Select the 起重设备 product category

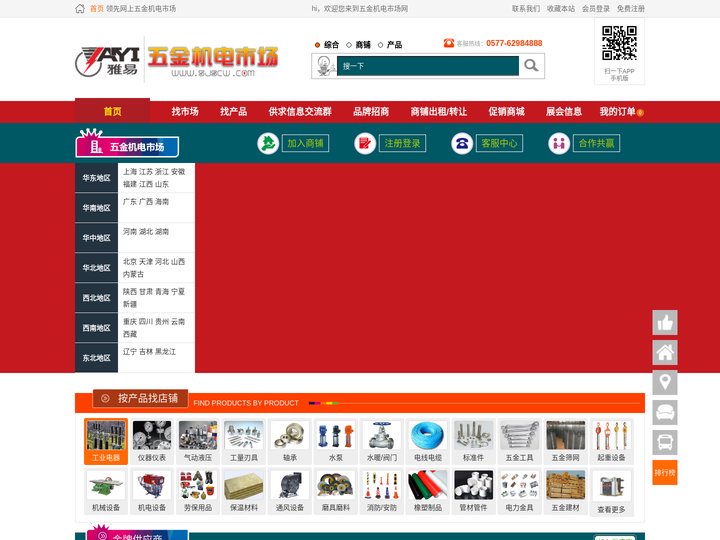pyautogui.click(x=611, y=441)
